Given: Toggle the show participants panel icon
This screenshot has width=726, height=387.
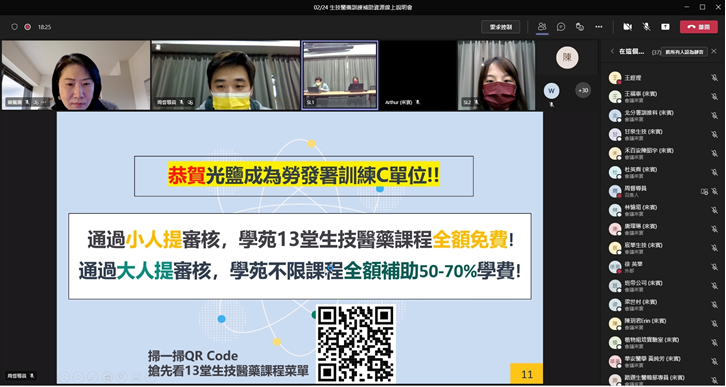Looking at the screenshot, I should click(542, 27).
